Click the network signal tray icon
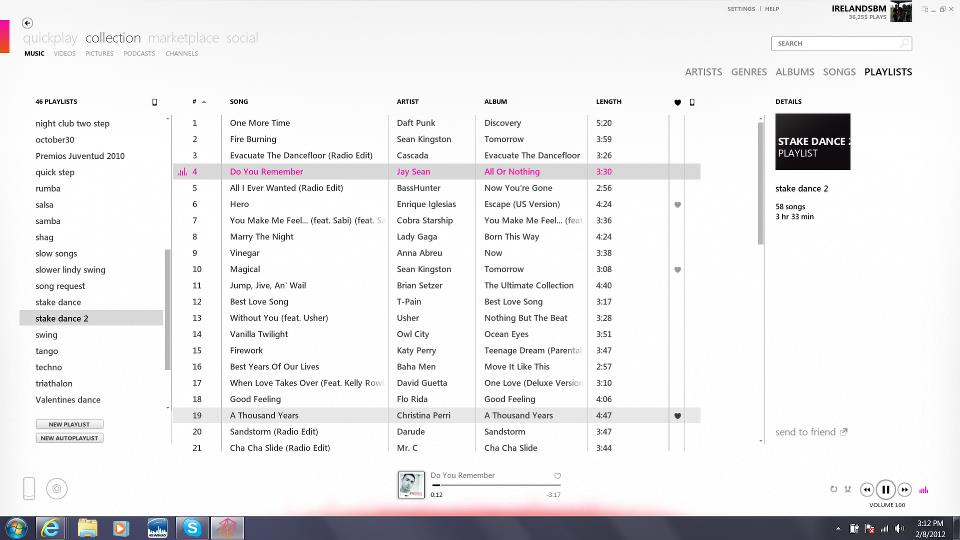Screen dimensions: 960x540 pos(884,528)
